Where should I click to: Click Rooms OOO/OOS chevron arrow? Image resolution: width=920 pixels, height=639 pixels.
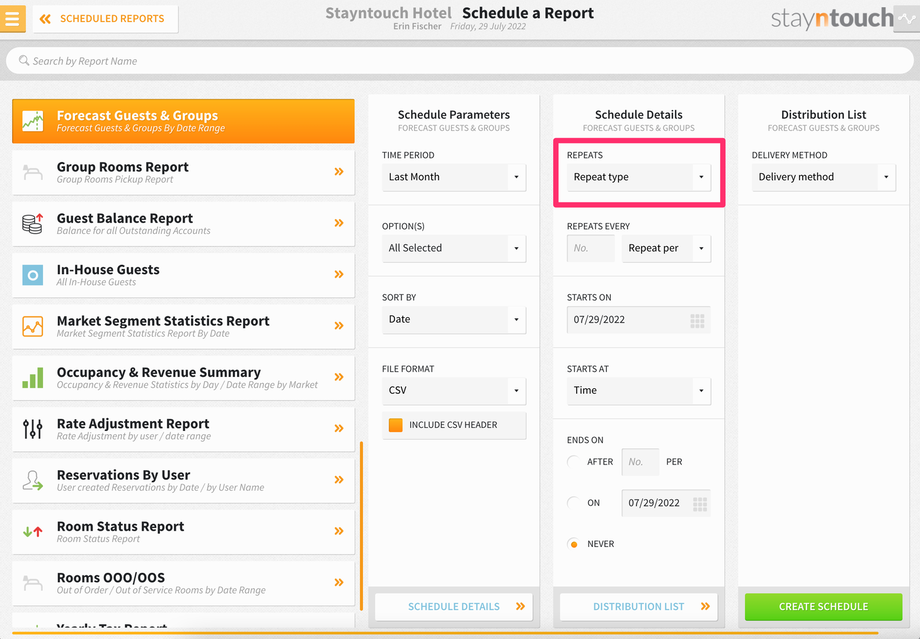point(339,583)
